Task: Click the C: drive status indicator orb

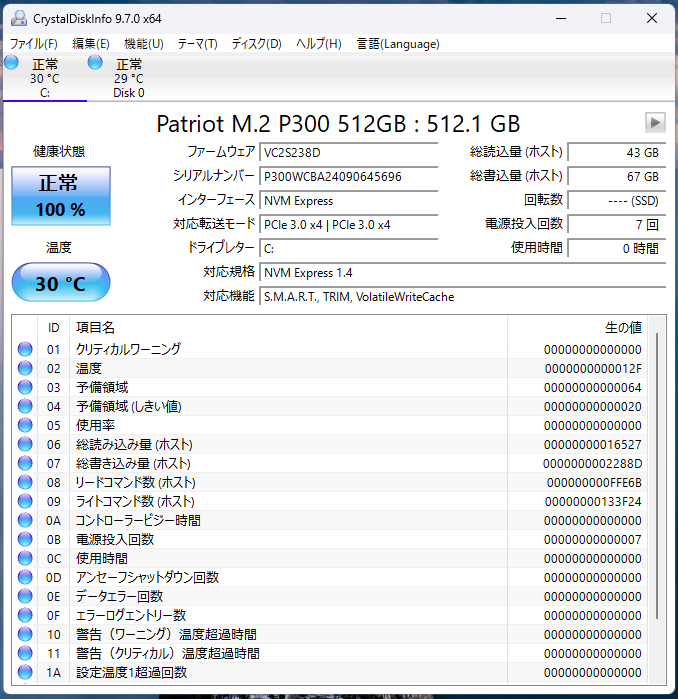Action: 12,62
